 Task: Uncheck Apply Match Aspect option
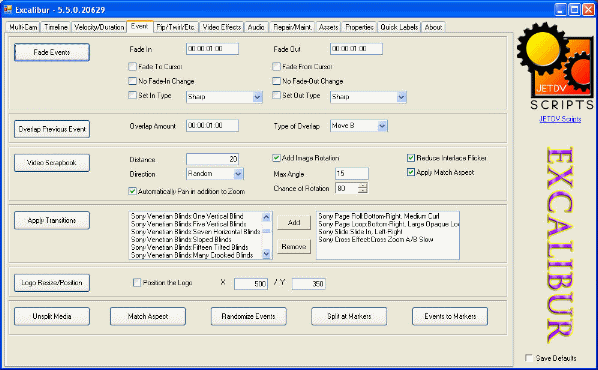click(411, 172)
